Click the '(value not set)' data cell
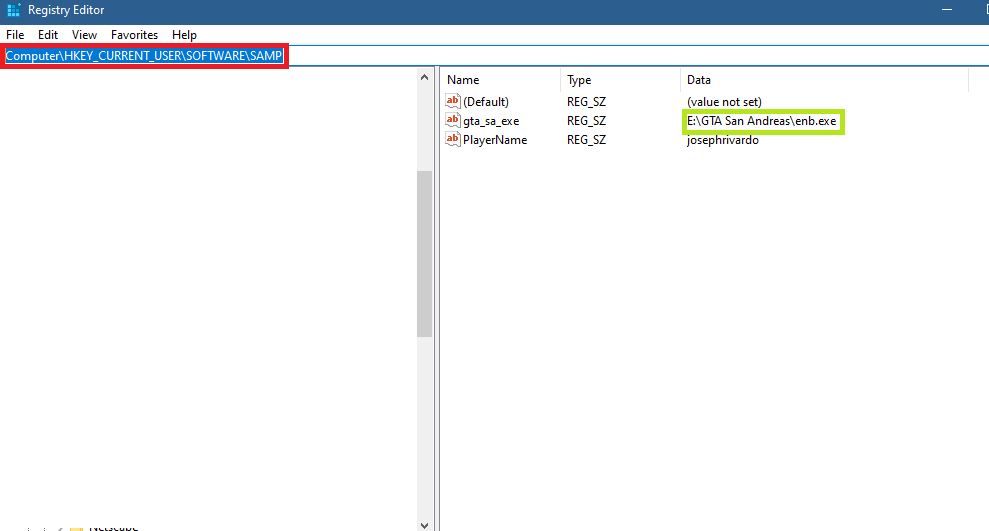Image resolution: width=989 pixels, height=531 pixels. click(724, 102)
